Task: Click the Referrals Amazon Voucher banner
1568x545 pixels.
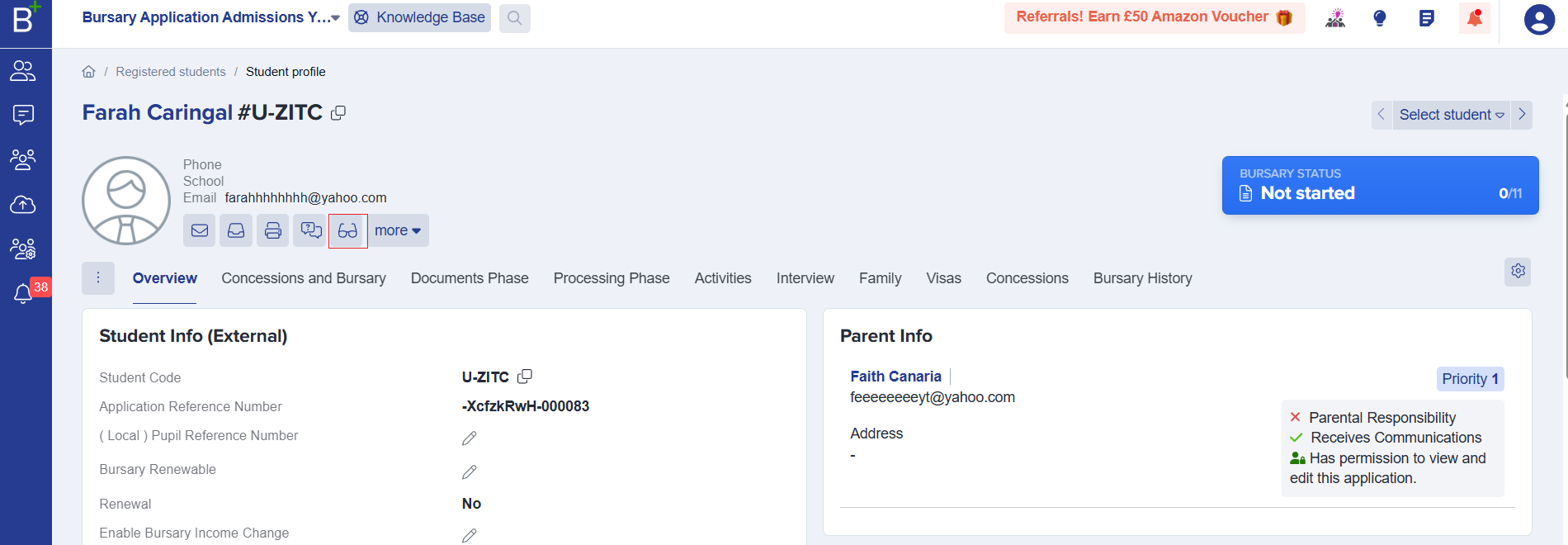Action: coord(1155,17)
